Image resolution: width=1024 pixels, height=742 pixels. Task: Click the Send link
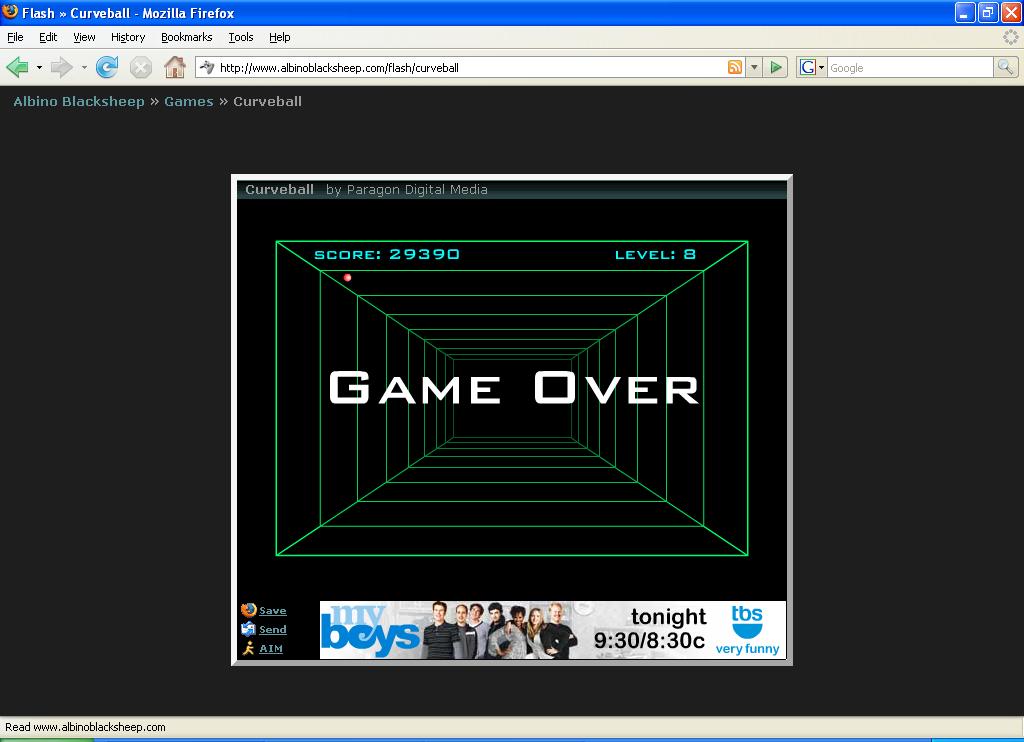(x=273, y=630)
